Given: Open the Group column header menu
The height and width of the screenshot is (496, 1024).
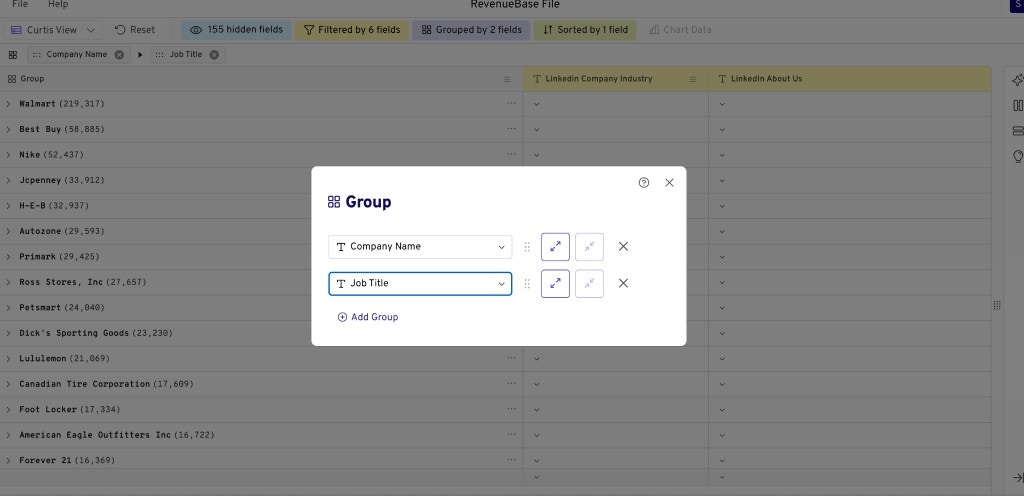Looking at the screenshot, I should pyautogui.click(x=507, y=79).
